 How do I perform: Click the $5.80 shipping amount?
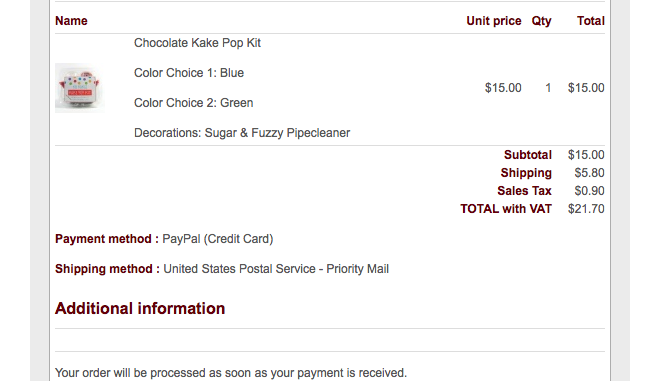[x=589, y=173]
